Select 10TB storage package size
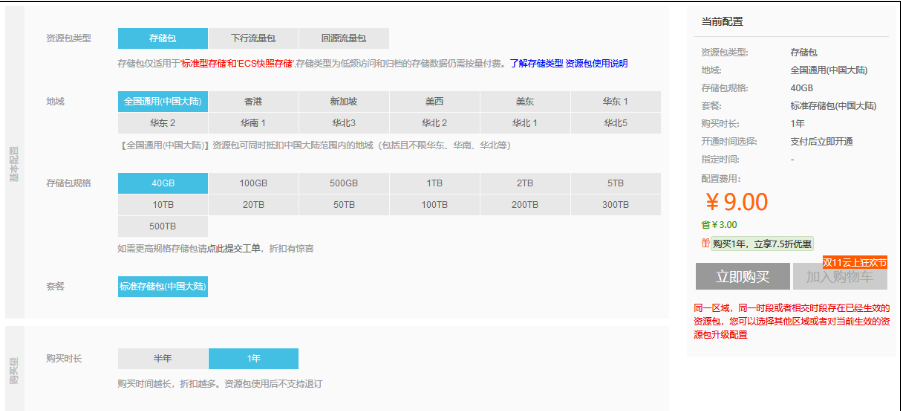Image resolution: width=901 pixels, height=411 pixels. pos(163,205)
